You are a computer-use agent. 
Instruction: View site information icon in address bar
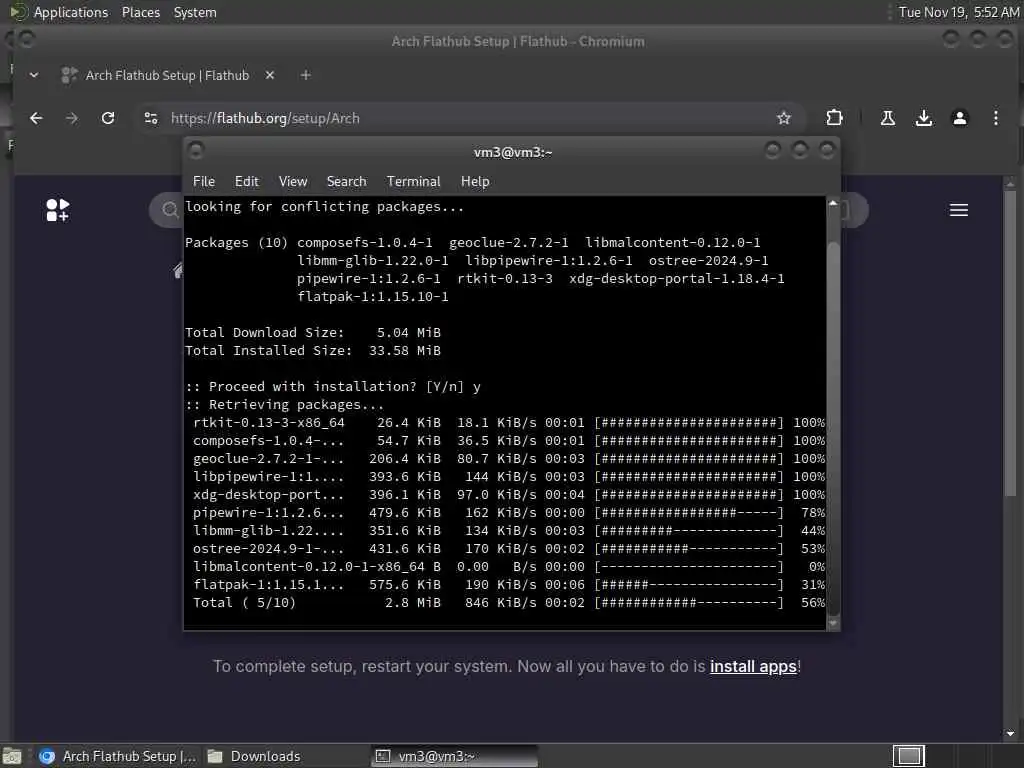coord(151,118)
